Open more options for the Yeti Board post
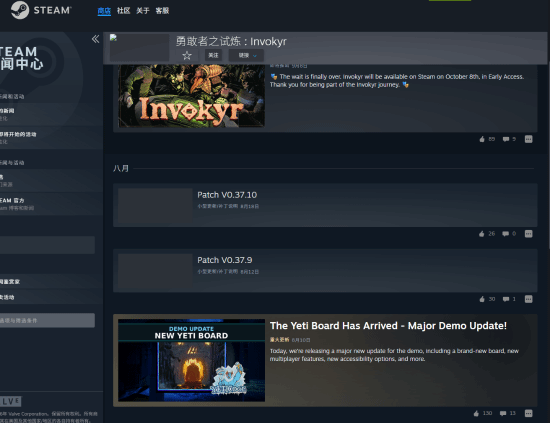Screen dimensions: 550x423 [529, 414]
